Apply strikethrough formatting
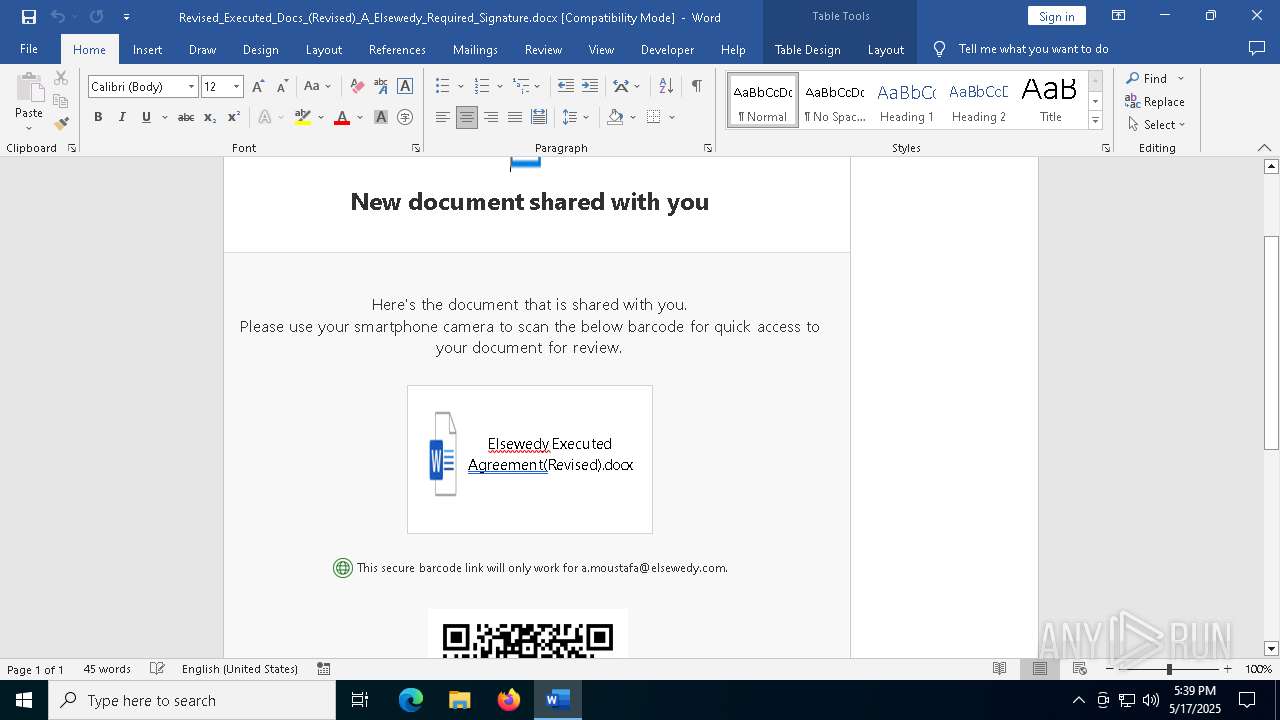Viewport: 1280px width, 720px height. pos(186,117)
